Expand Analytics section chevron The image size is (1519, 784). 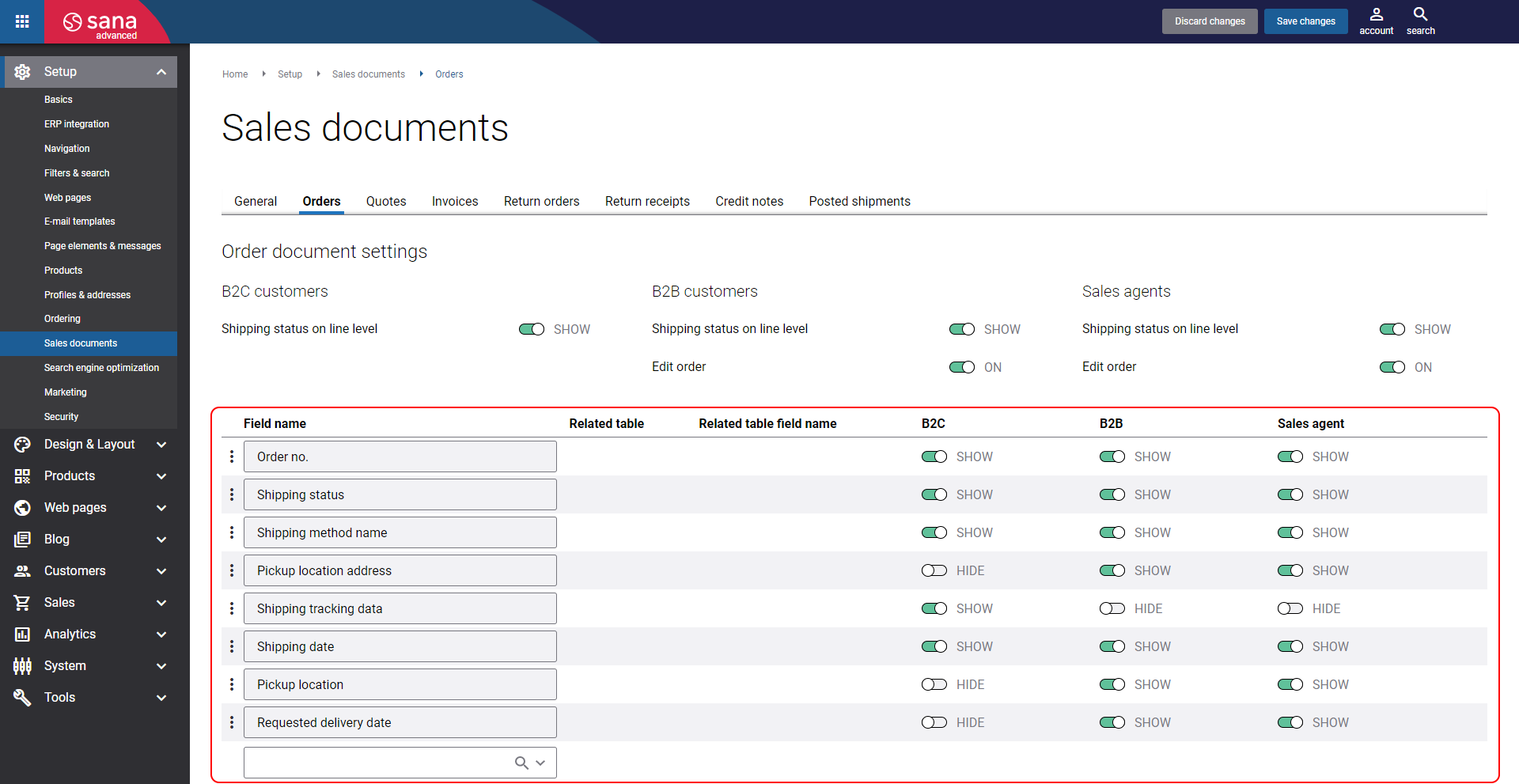[x=161, y=634]
